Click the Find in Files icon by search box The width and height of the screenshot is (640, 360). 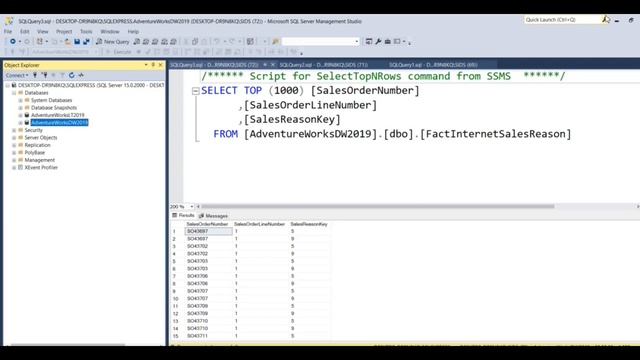[276, 42]
